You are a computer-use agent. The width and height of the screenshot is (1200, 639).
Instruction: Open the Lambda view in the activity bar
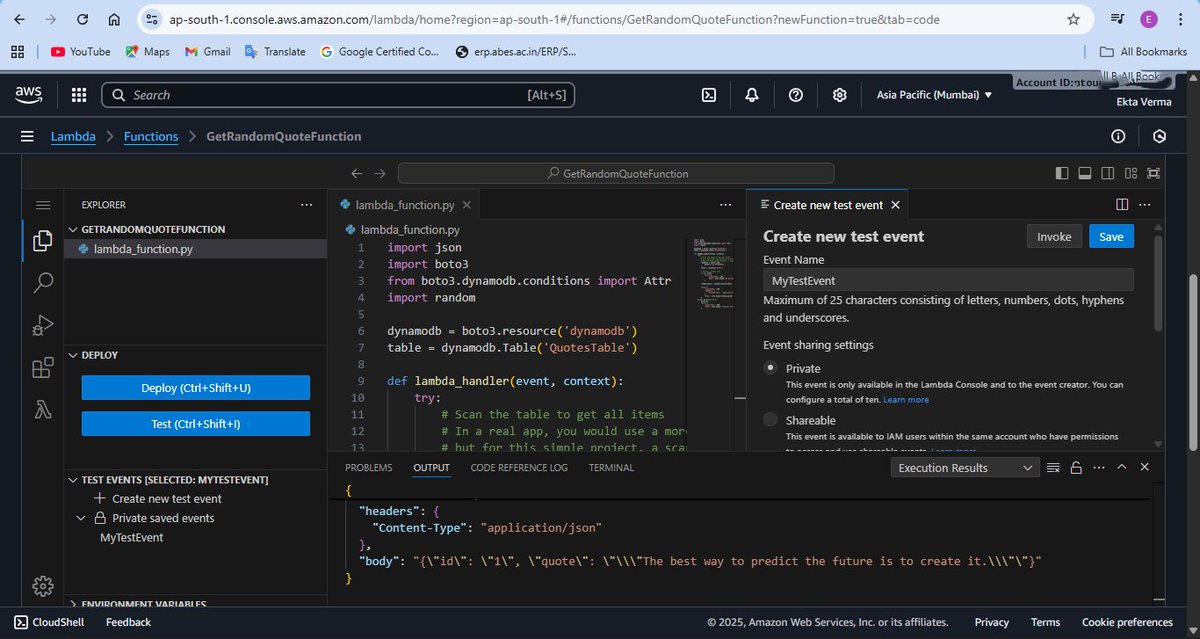(43, 409)
